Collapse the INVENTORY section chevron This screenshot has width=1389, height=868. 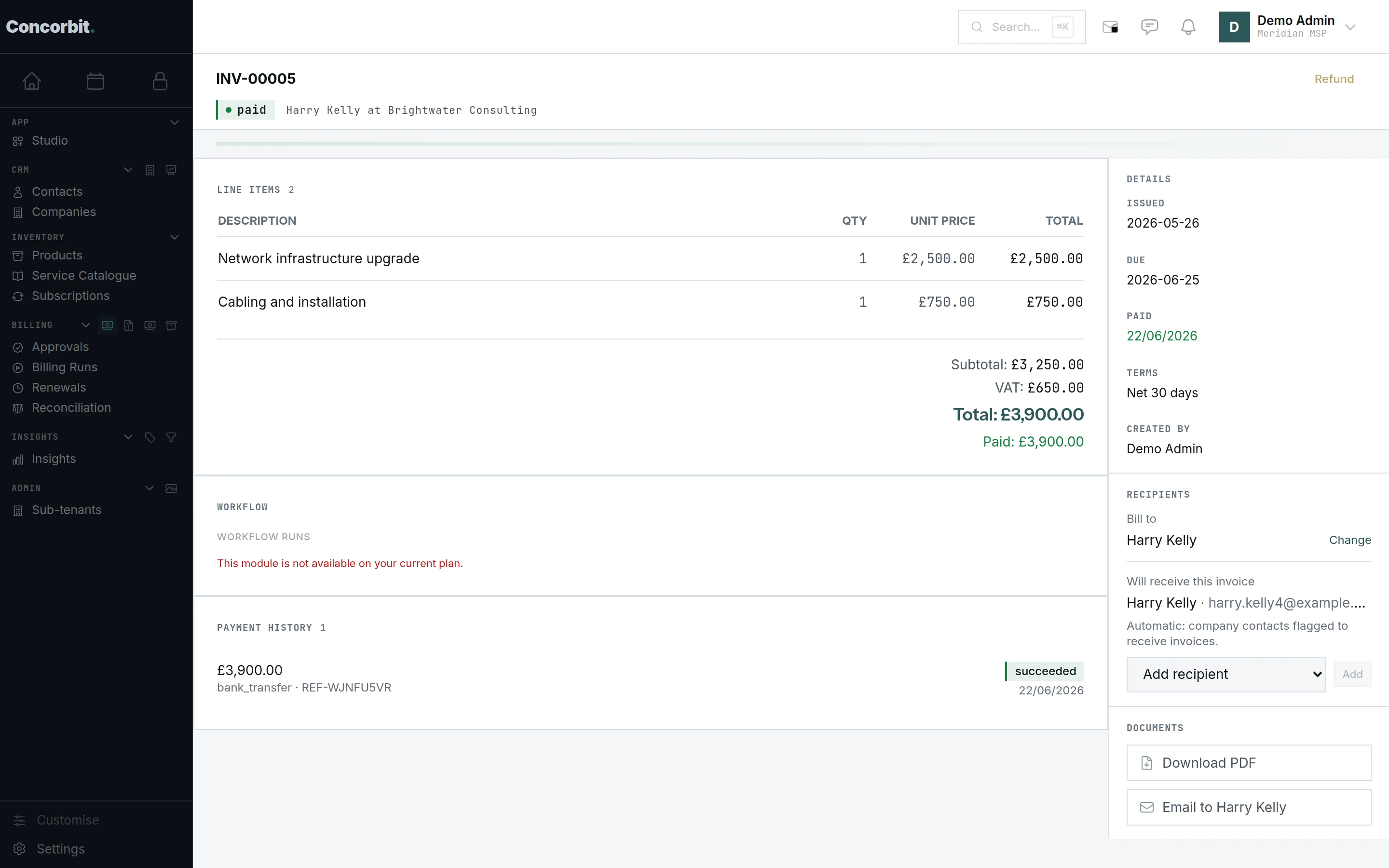pyautogui.click(x=175, y=237)
